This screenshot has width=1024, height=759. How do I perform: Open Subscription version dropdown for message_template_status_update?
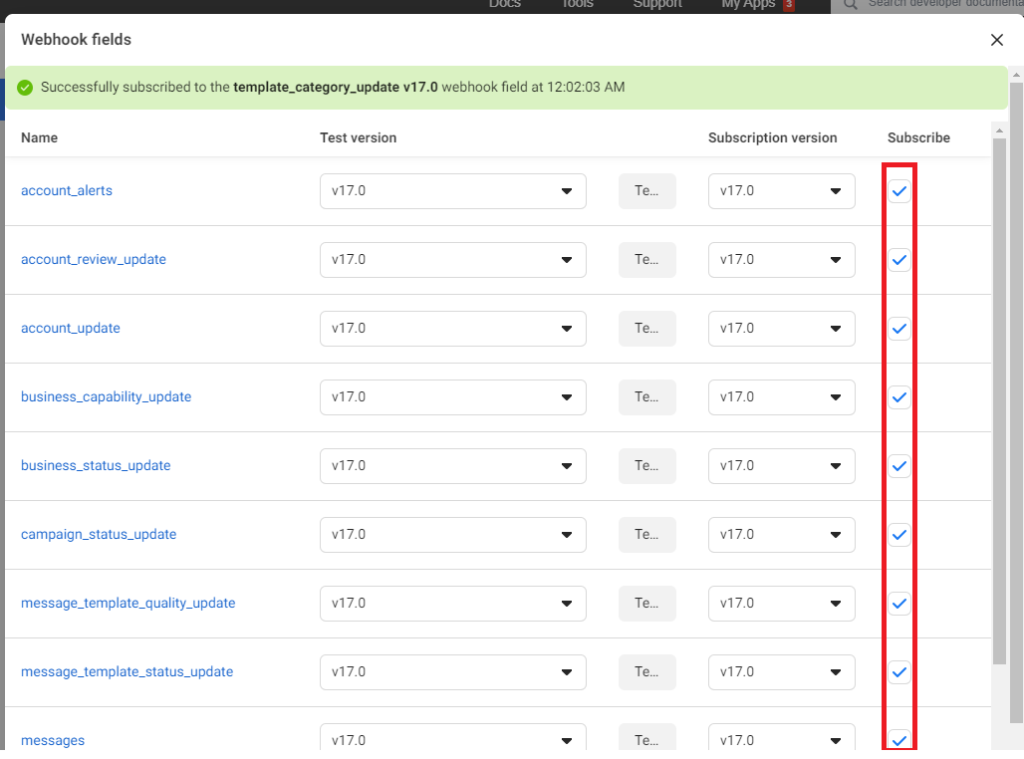coord(782,672)
